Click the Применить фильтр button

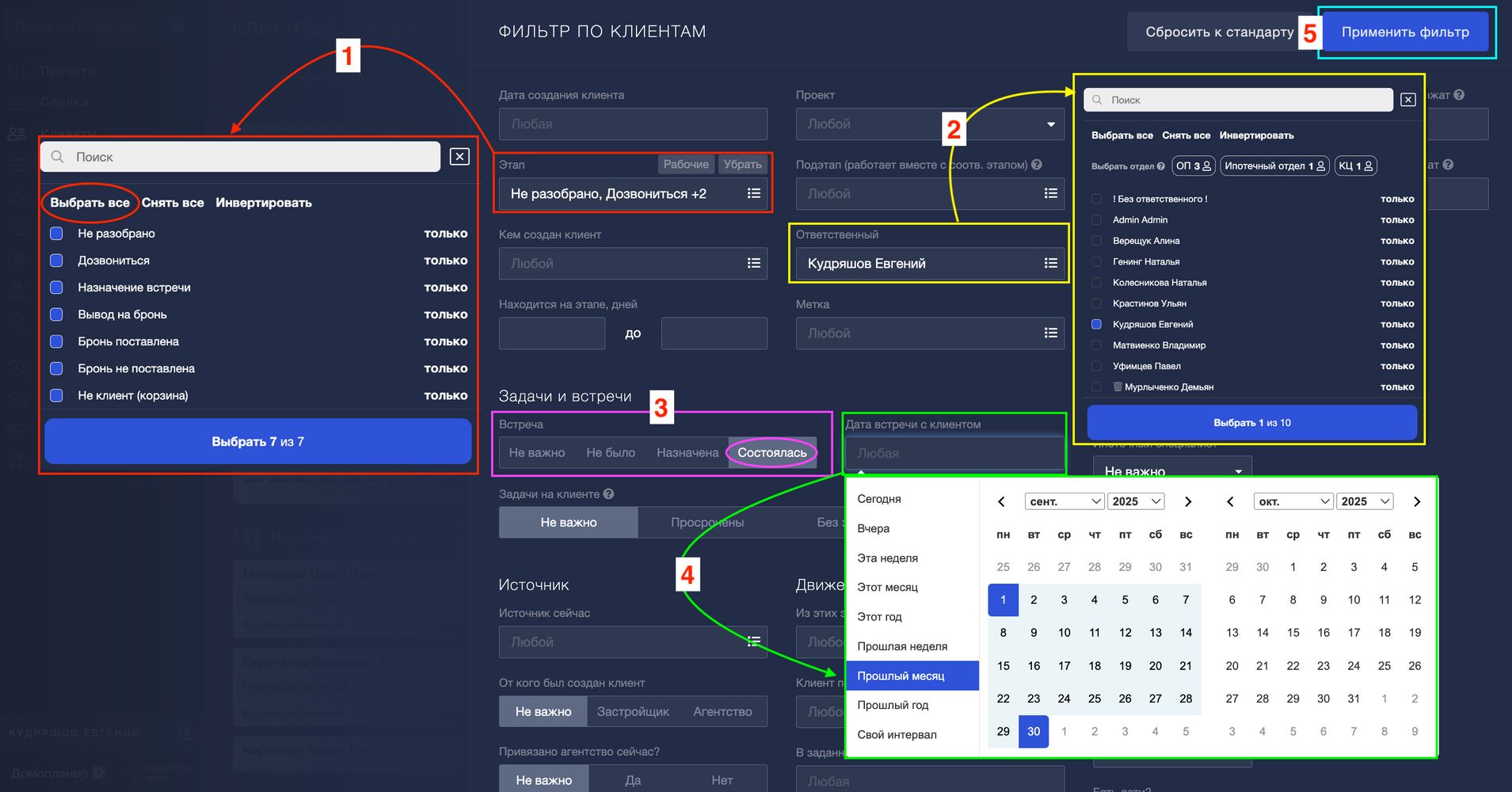[1405, 32]
